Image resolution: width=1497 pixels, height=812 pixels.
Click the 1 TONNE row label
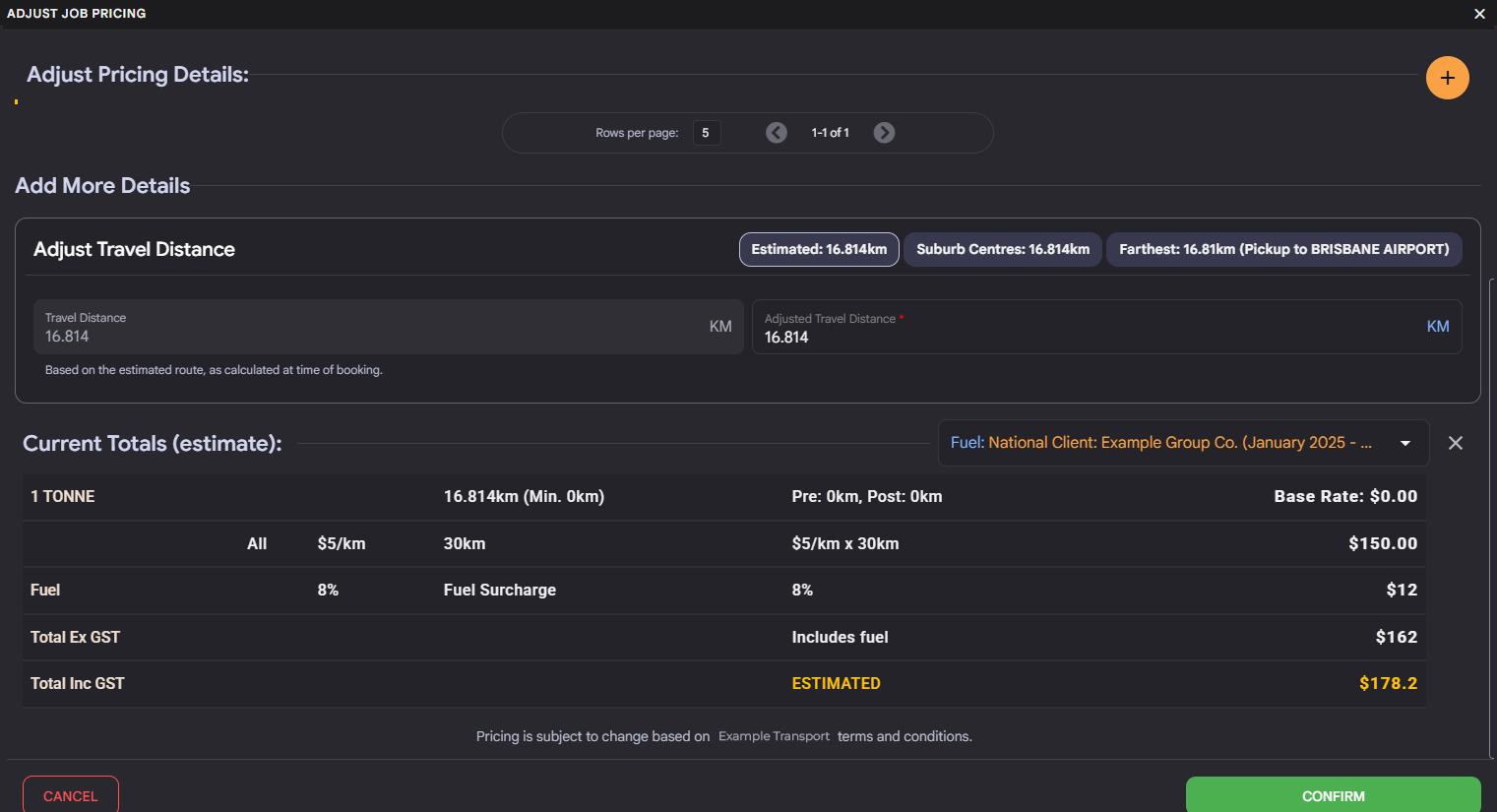pyautogui.click(x=63, y=497)
